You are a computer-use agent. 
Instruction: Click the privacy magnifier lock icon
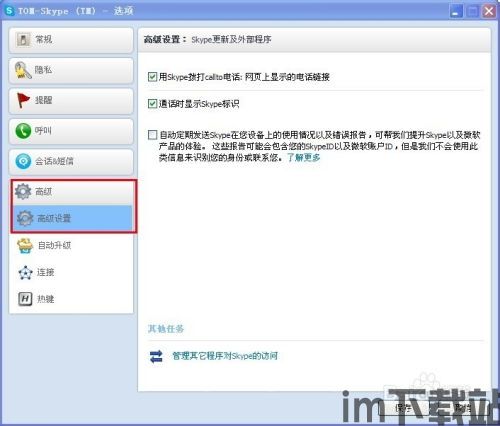[x=23, y=70]
